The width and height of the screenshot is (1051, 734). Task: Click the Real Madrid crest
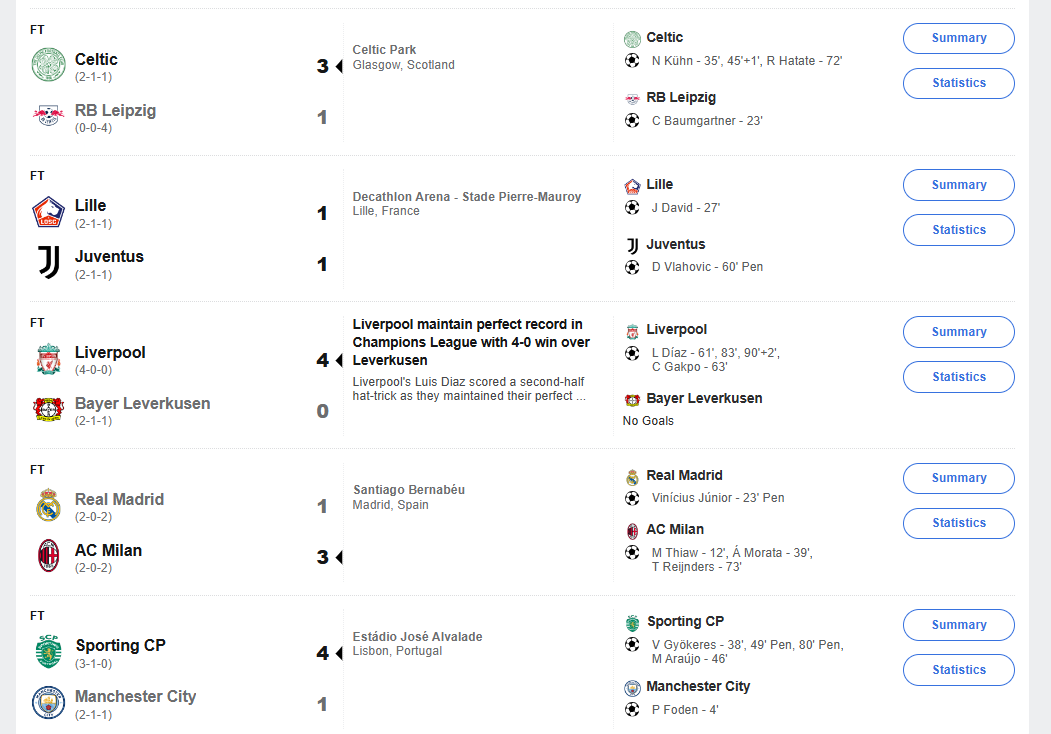click(48, 505)
